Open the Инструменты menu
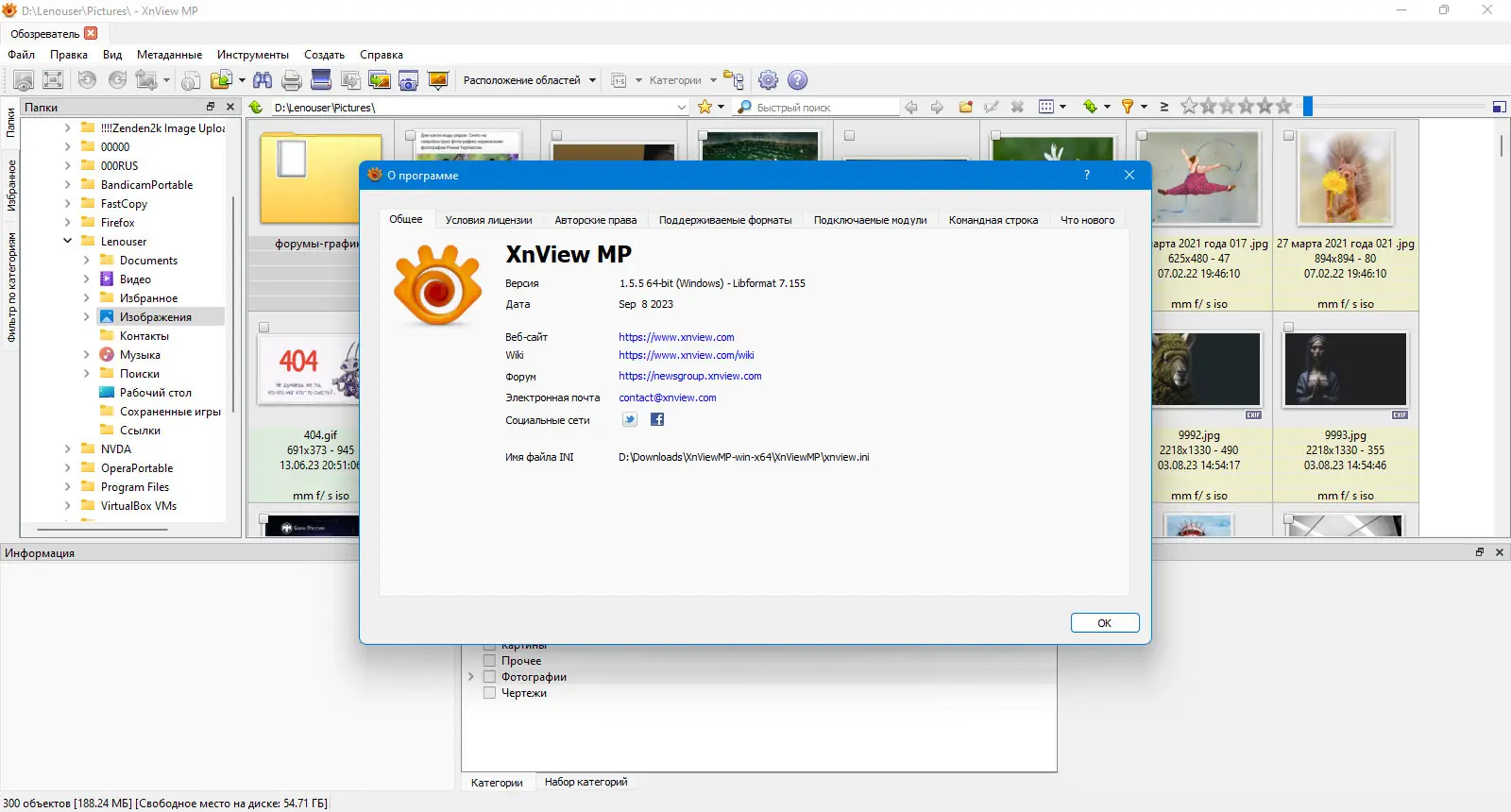This screenshot has width=1511, height=812. (253, 55)
